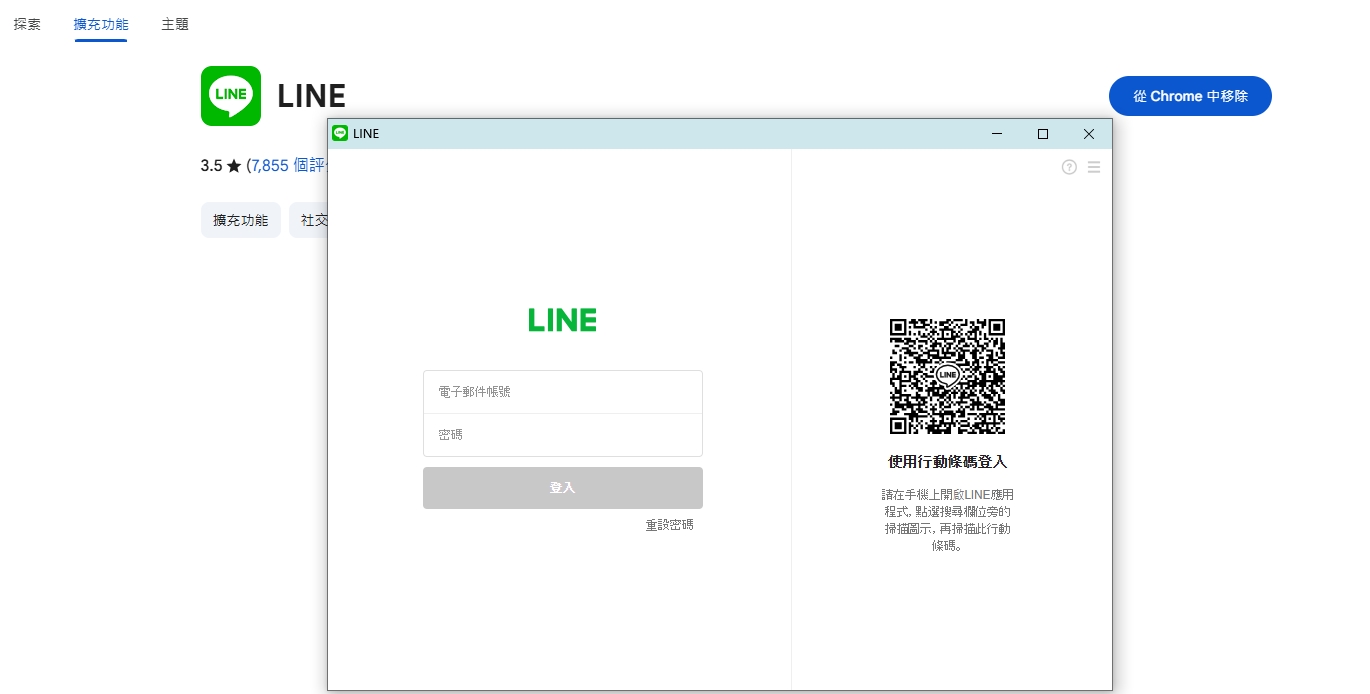
Task: Switch to the 探索 tab
Action: point(27,24)
